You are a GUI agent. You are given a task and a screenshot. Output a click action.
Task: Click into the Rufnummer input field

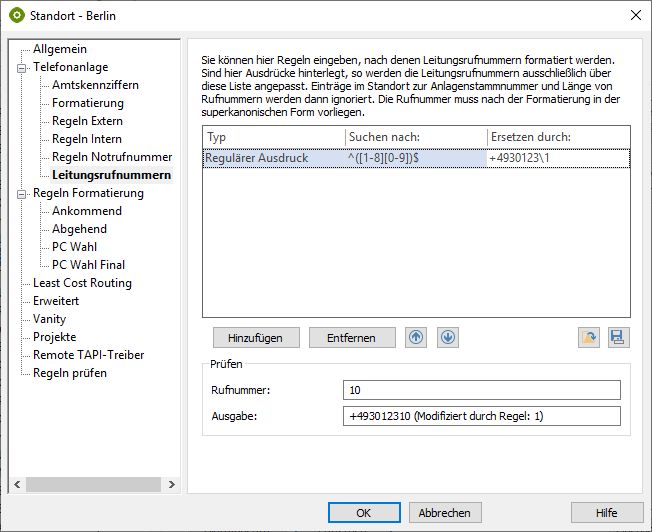(480, 390)
